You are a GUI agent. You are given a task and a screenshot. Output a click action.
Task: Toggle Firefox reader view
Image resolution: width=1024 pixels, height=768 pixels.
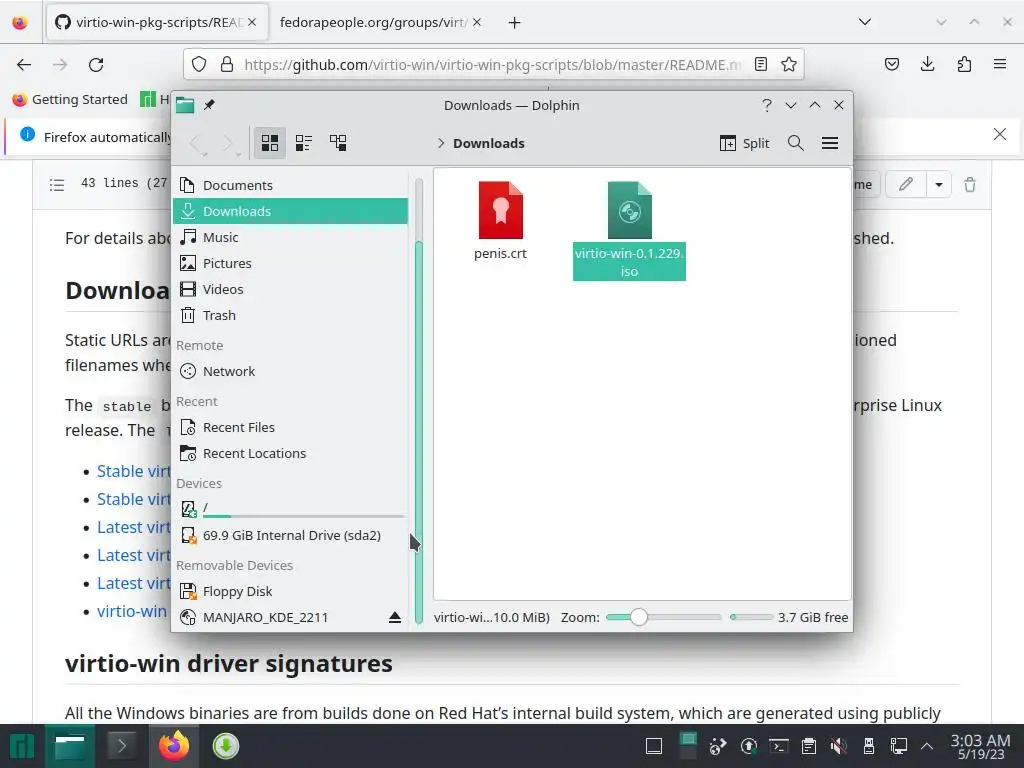tap(761, 64)
